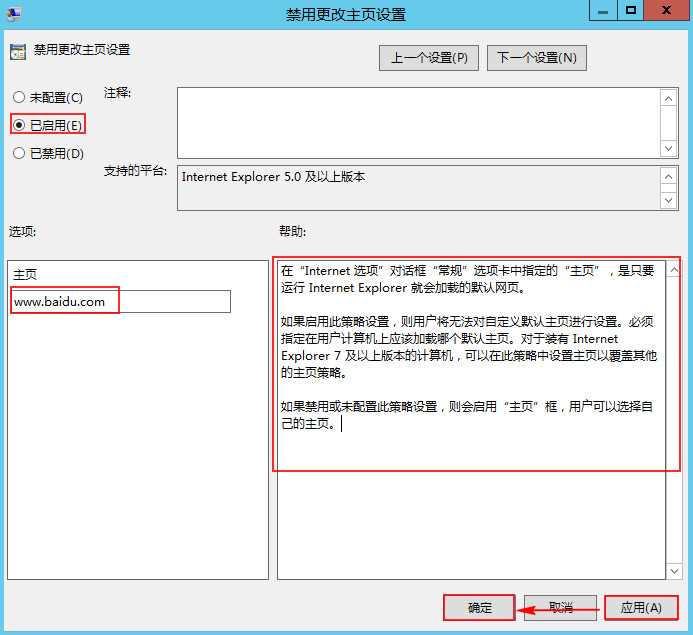Click the window system icon in title bar
Image resolution: width=693 pixels, height=635 pixels.
(x=13, y=14)
